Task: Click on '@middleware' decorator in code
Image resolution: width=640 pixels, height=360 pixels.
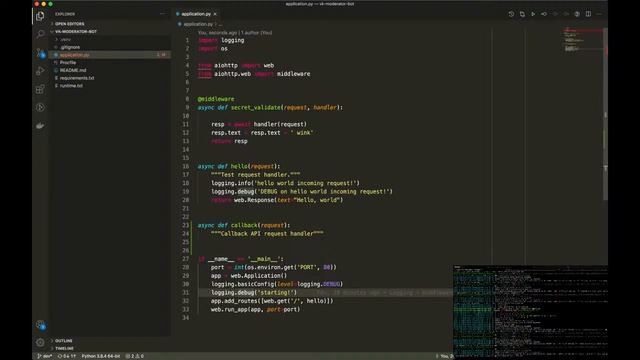Action: coord(216,99)
